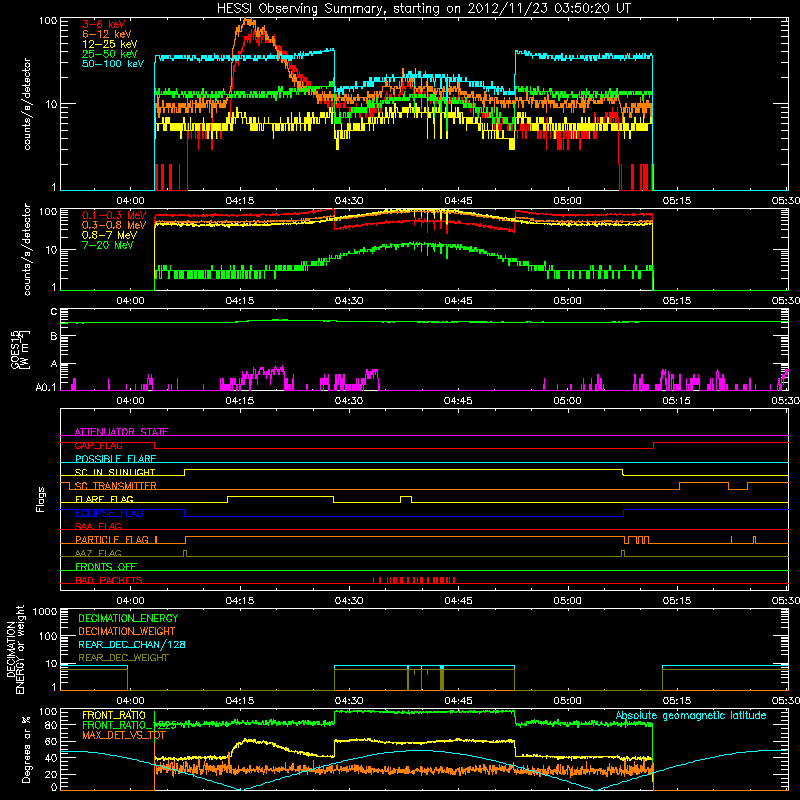This screenshot has height=800, width=800.
Task: Select the BAD_PACKETS flag label
Action: (109, 580)
